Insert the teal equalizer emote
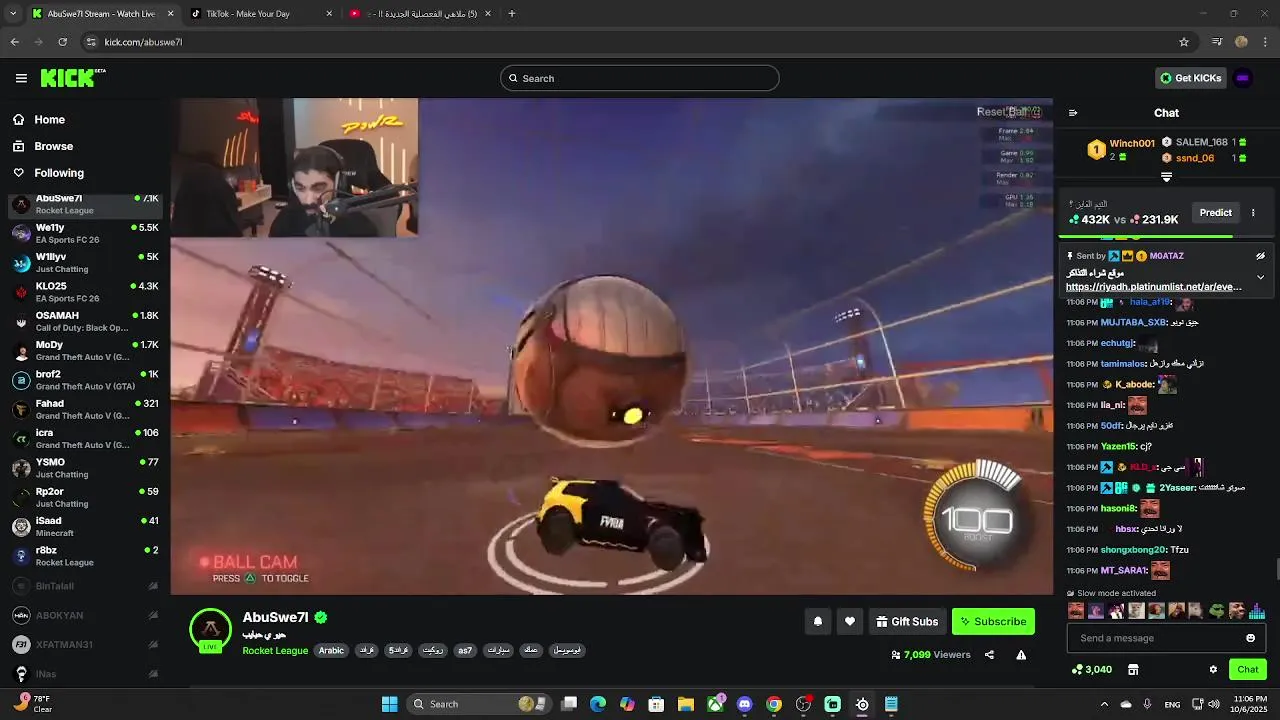1280x720 pixels. click(1257, 611)
